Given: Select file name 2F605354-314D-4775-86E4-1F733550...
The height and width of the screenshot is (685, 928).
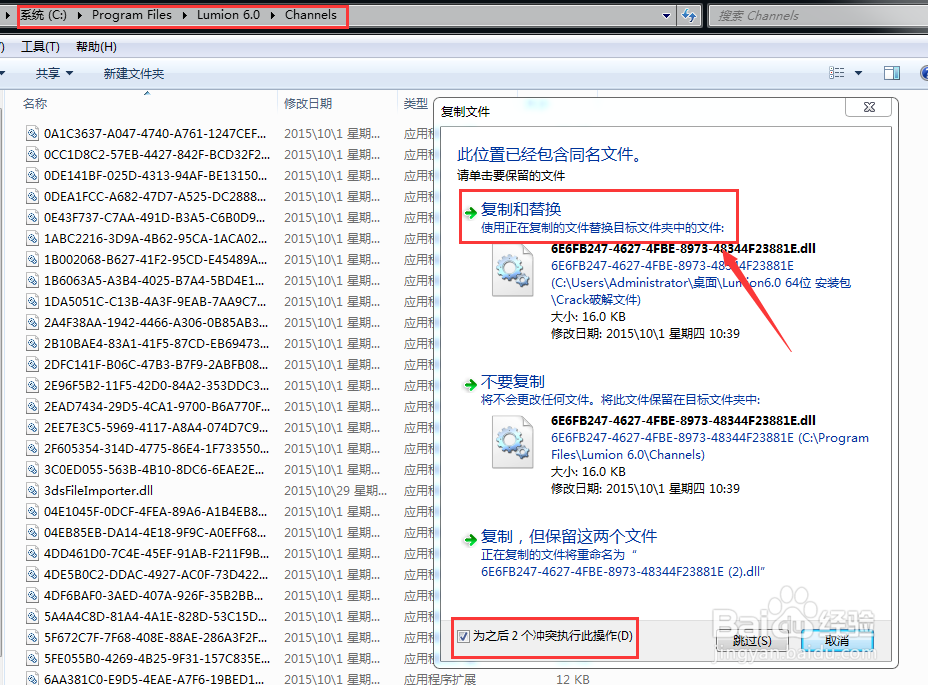Looking at the screenshot, I should (156, 449).
